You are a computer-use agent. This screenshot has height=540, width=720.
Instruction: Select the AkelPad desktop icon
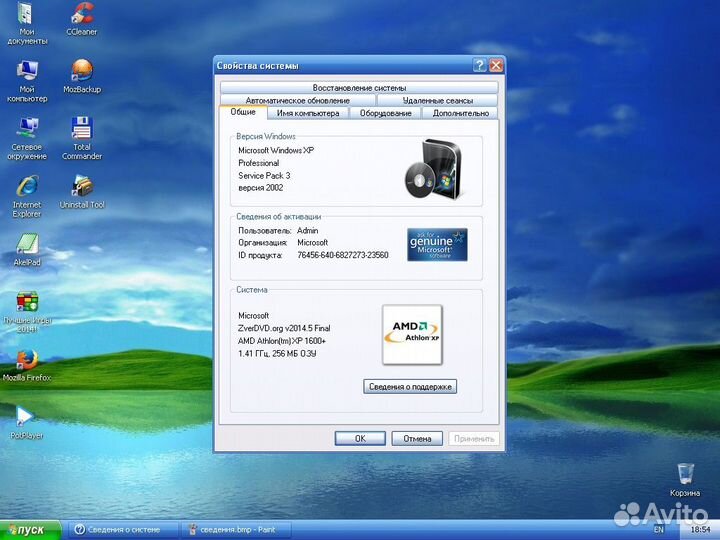27,250
